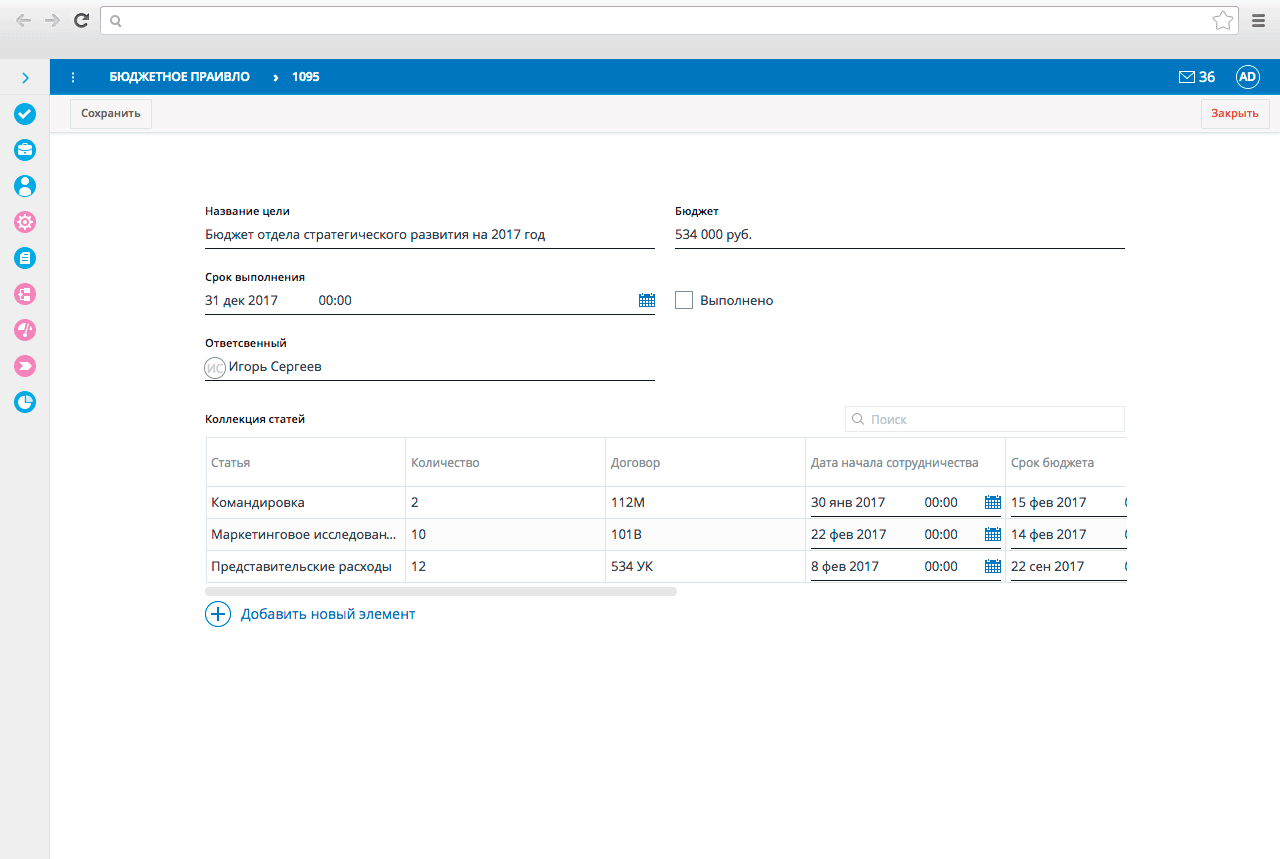Click the ИС avatar of Игорь Сергеев
This screenshot has width=1280, height=859.
point(215,367)
